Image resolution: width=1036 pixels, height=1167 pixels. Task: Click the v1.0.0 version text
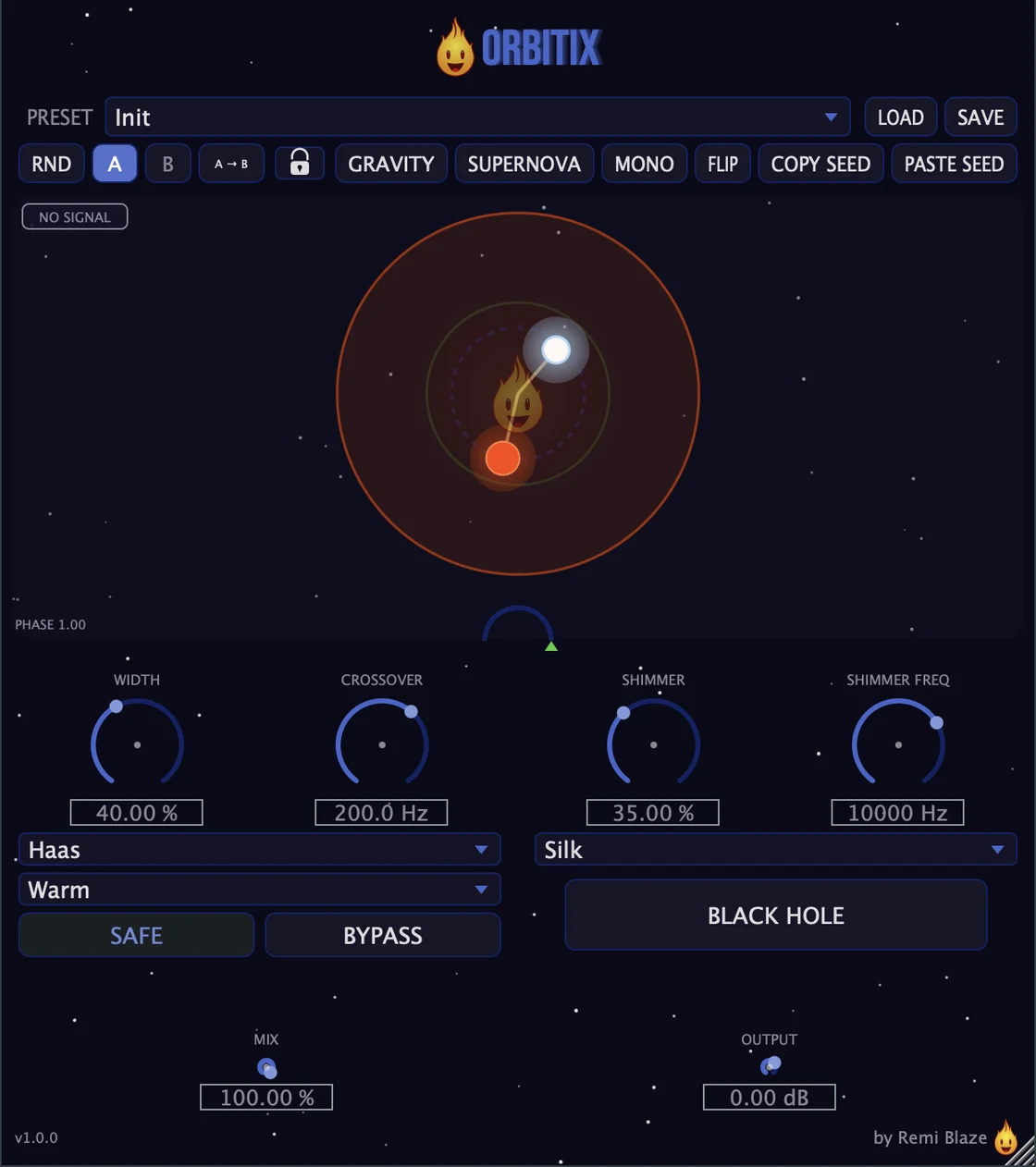click(x=36, y=1137)
